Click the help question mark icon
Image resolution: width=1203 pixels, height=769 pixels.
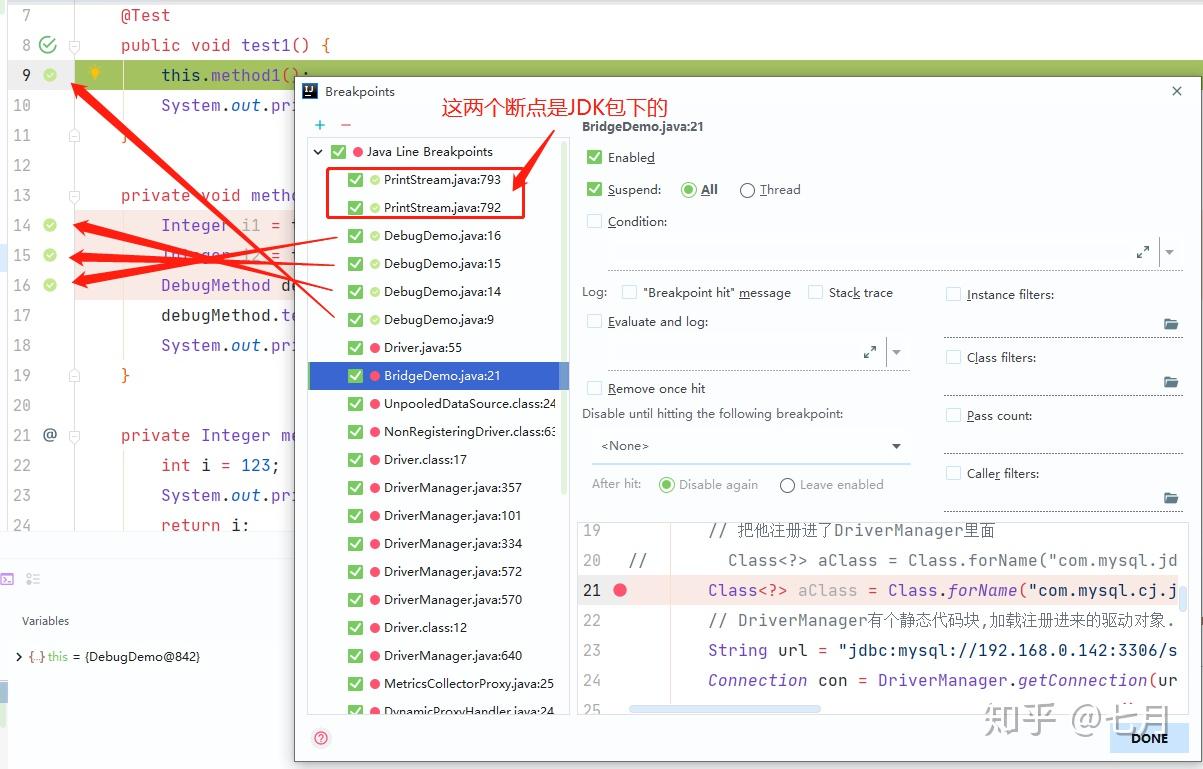(321, 738)
